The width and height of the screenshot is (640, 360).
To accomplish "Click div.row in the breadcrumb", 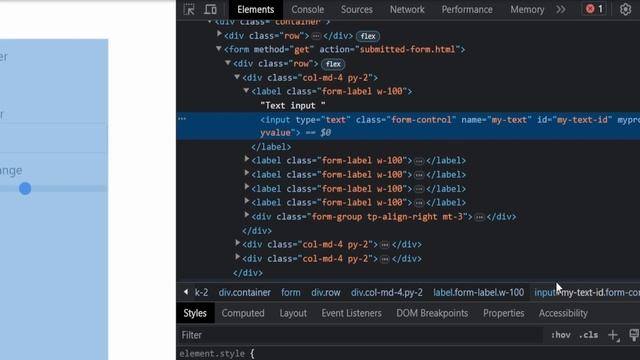I will [326, 293].
